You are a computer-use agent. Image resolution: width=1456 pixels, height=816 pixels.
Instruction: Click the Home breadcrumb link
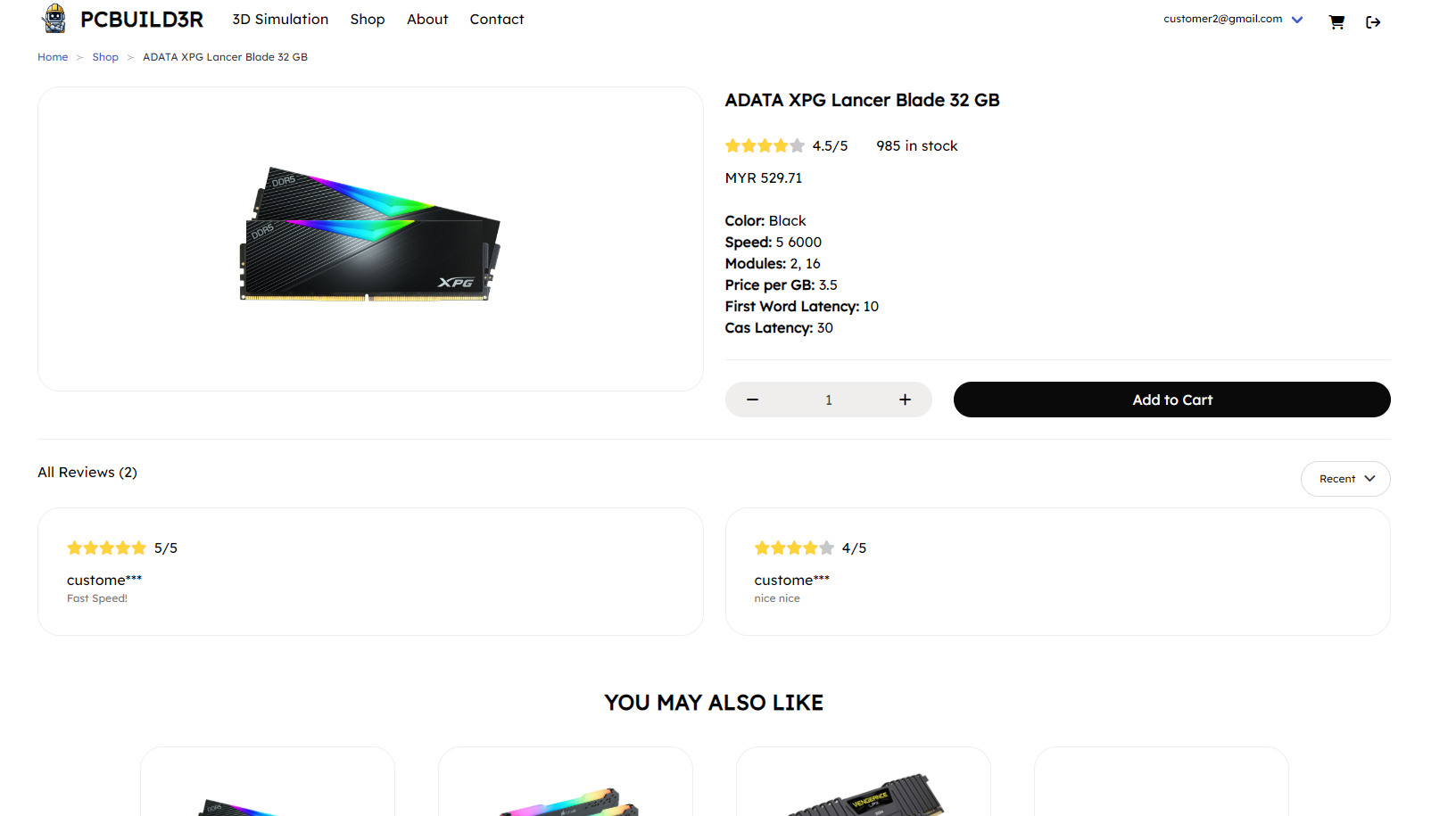53,57
